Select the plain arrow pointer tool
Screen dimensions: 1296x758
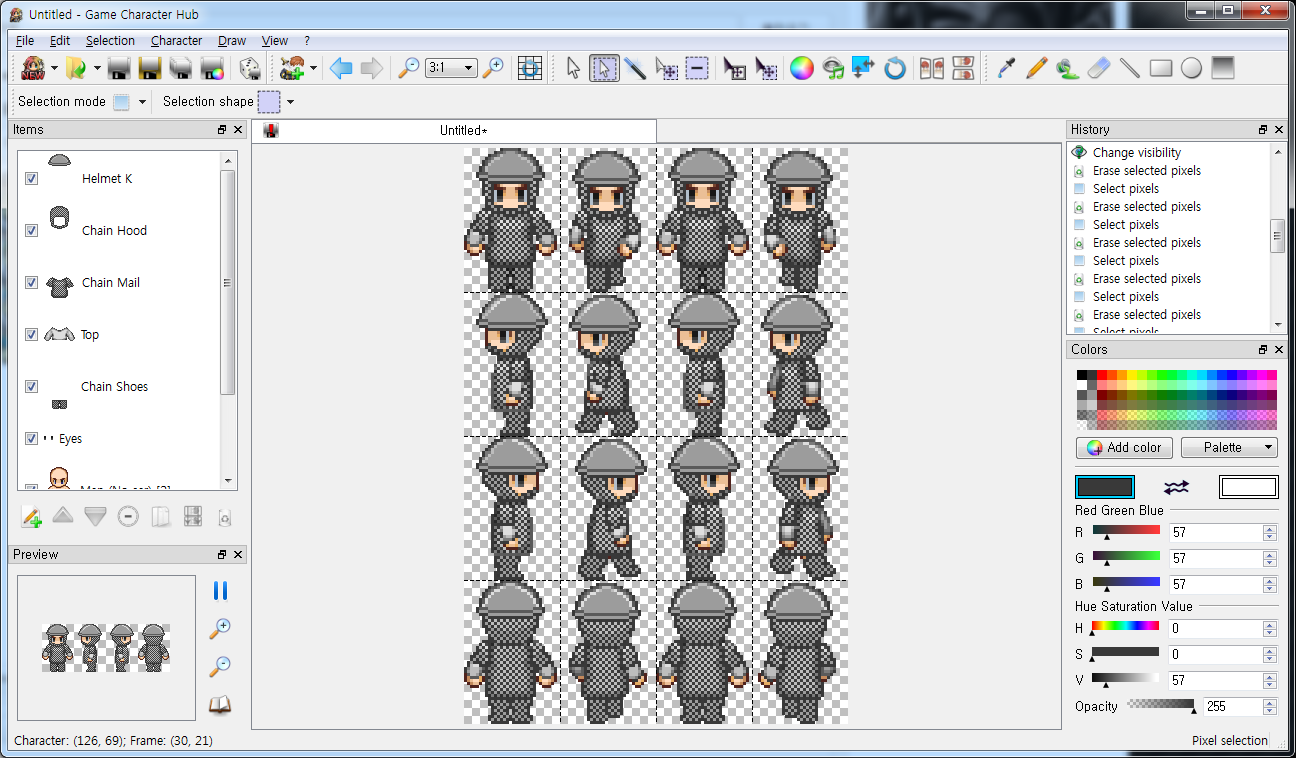click(573, 68)
